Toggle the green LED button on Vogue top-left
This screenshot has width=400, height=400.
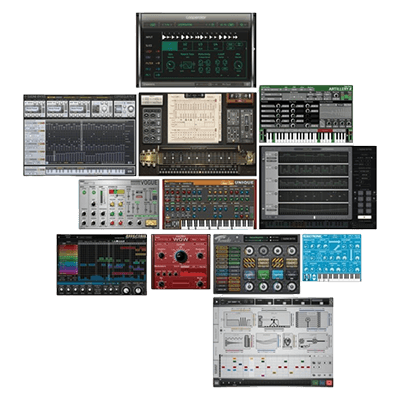(84, 192)
